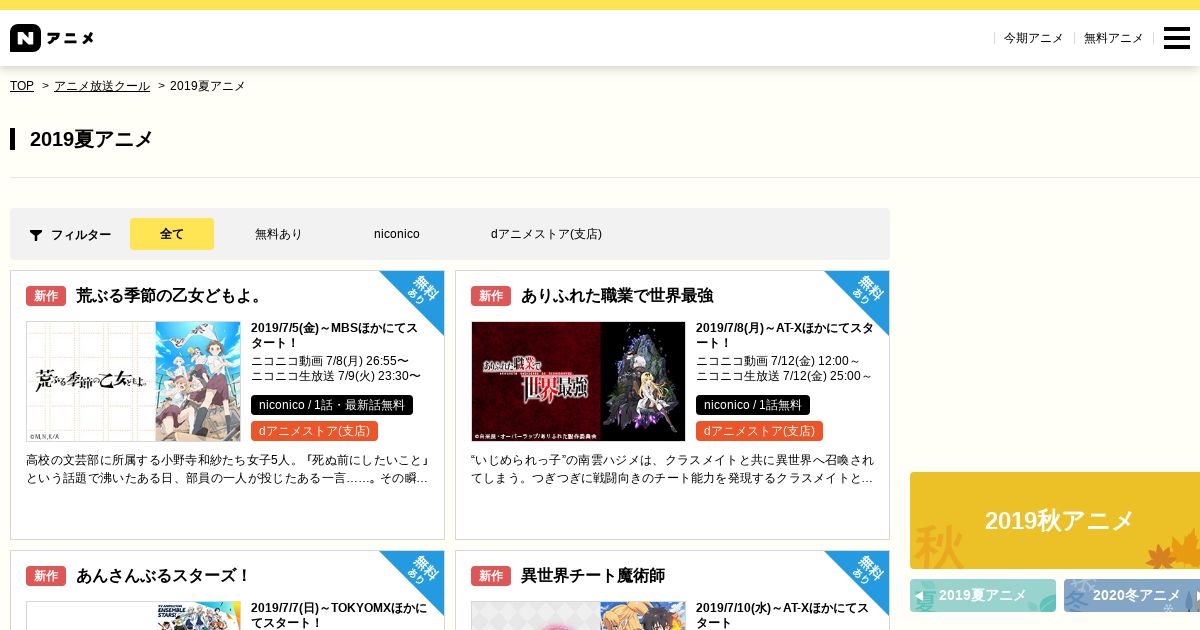Viewport: 1200px width, 630px height.
Task: Click dアニメストア(支店) under ありふれた職業で世界最強
Action: 759,431
